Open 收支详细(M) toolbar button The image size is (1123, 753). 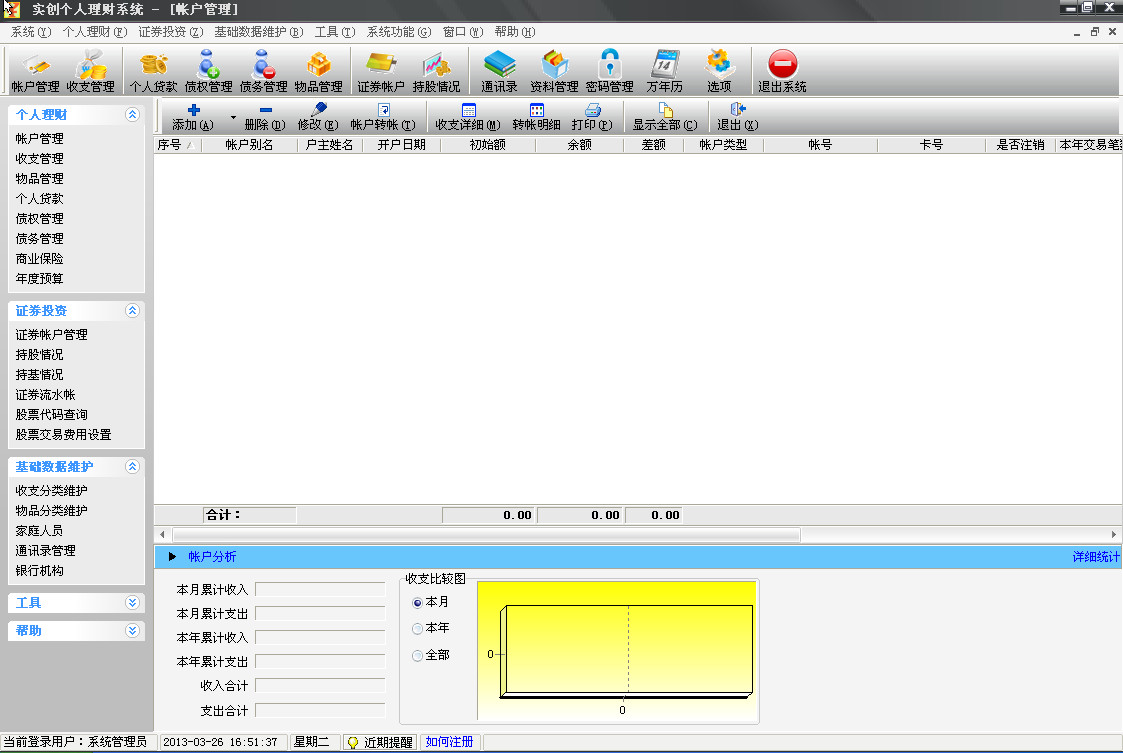tap(468, 117)
